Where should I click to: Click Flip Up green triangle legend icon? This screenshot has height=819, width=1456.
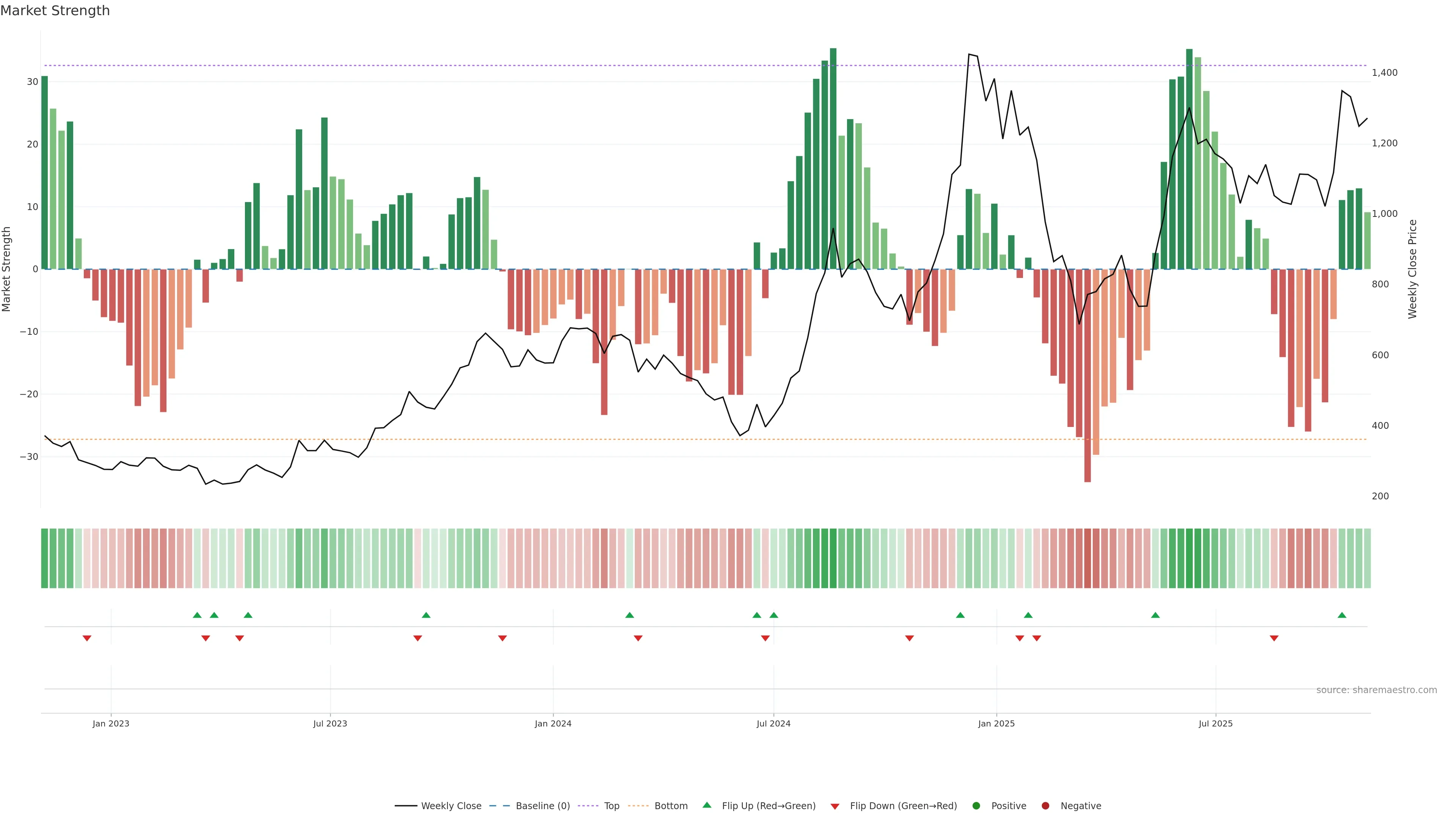coord(706,805)
